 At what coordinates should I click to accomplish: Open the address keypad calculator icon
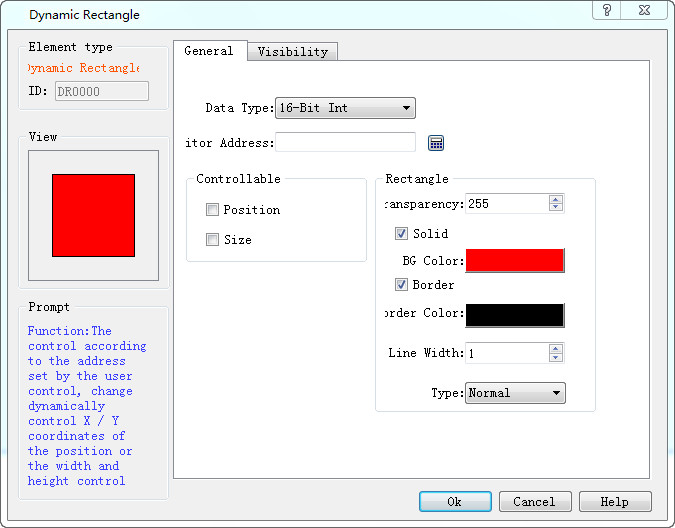436,143
